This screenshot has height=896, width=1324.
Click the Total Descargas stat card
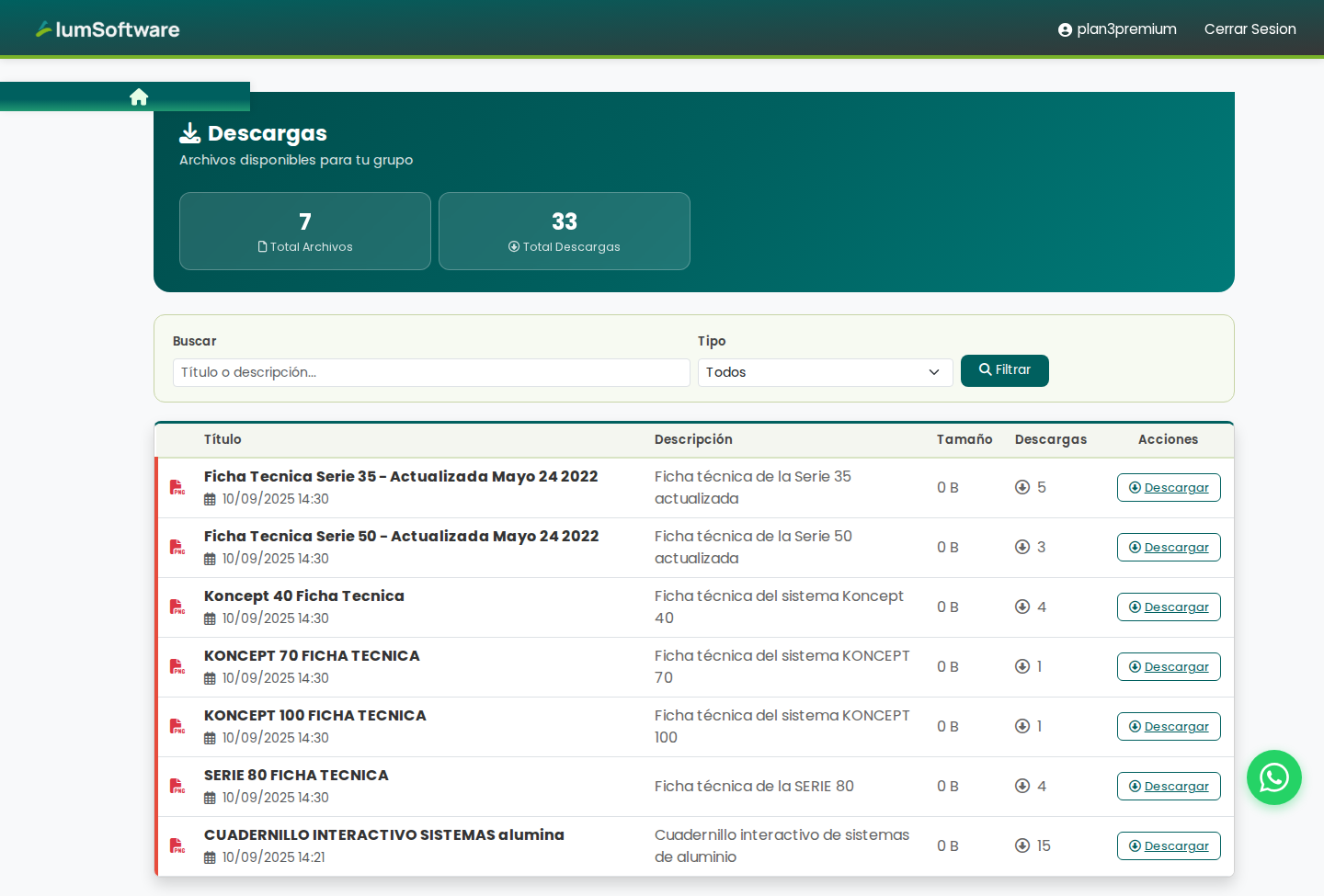pos(565,232)
